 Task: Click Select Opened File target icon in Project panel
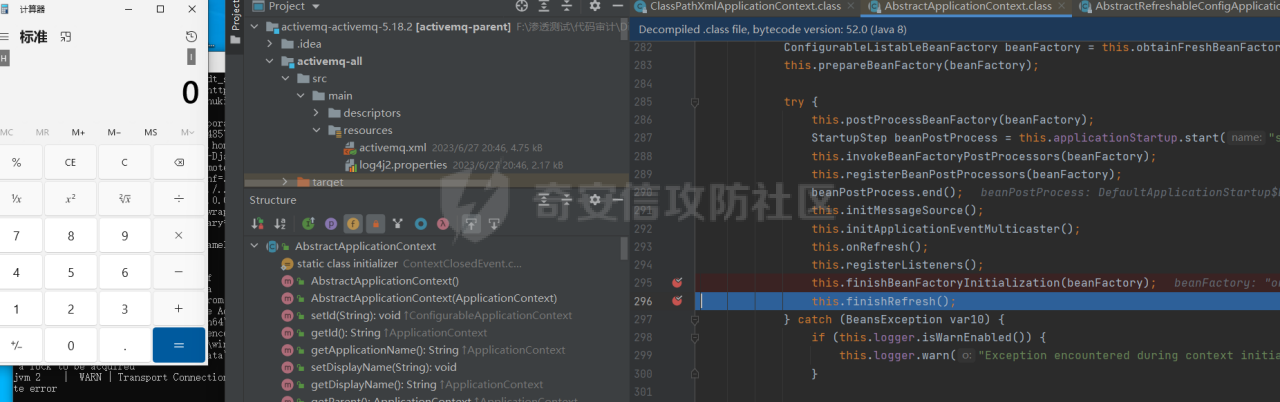[x=521, y=6]
